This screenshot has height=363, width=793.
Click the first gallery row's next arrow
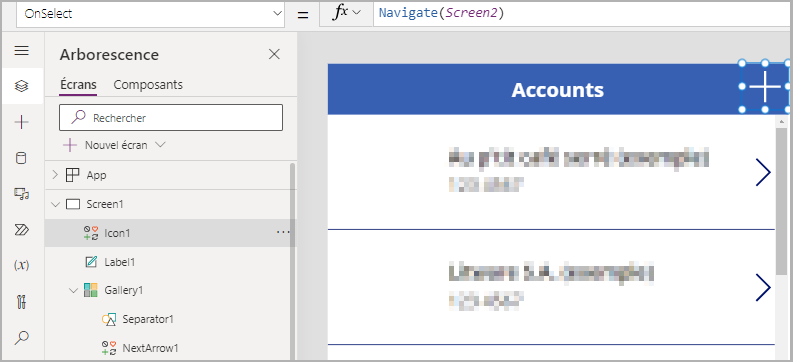tap(763, 172)
